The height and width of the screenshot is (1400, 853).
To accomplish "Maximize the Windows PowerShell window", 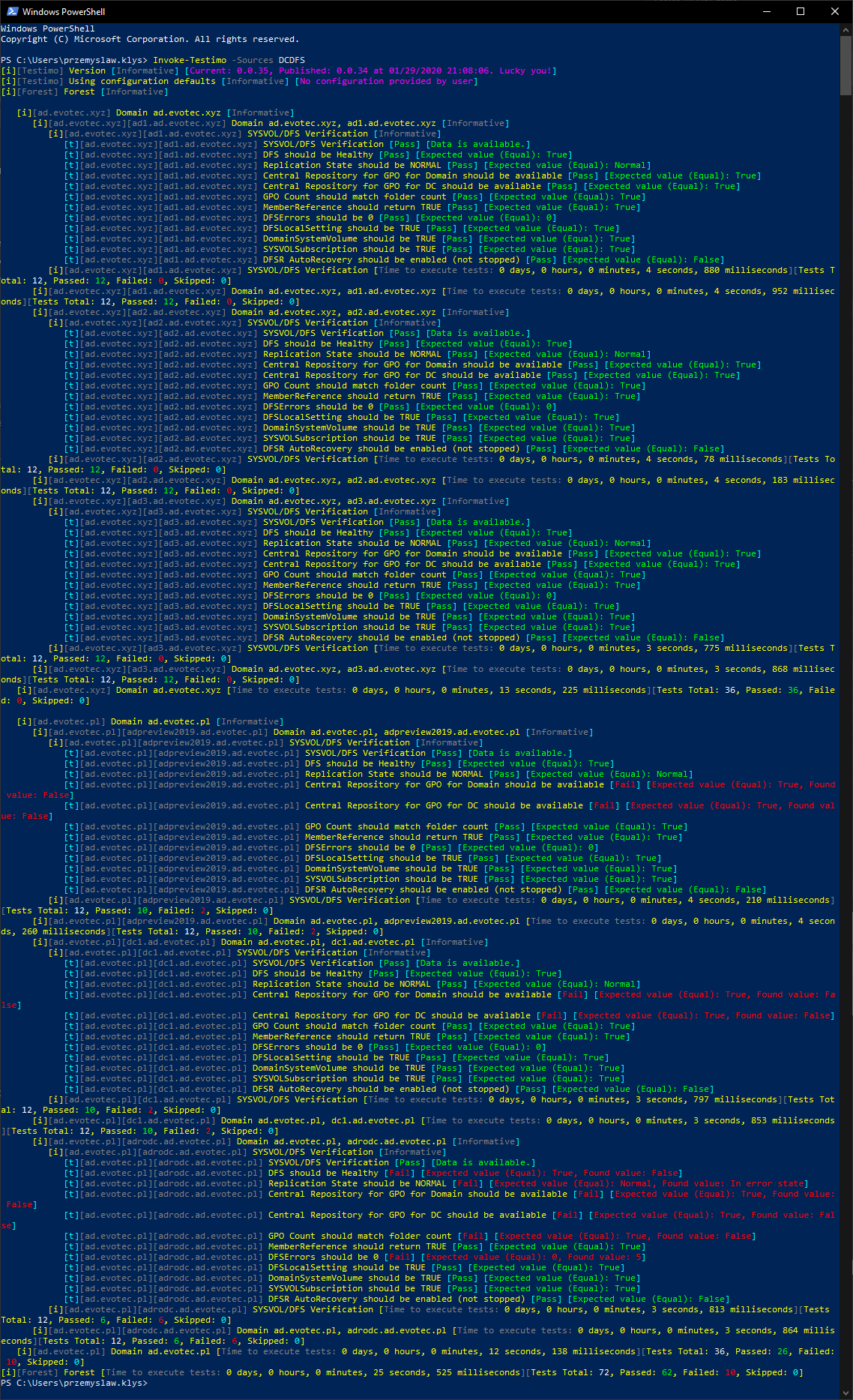I will click(x=801, y=11).
